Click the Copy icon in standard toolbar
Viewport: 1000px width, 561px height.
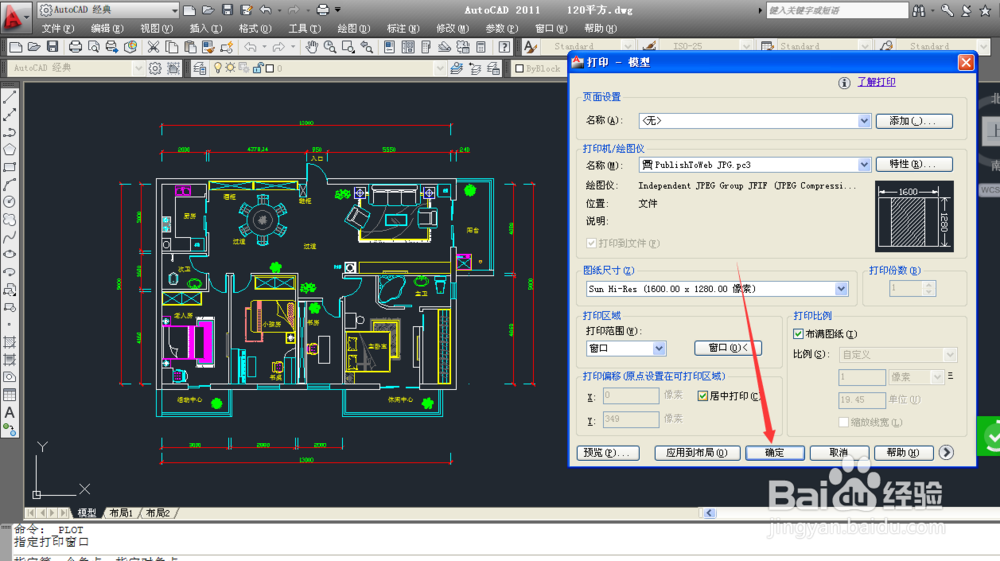click(172, 47)
